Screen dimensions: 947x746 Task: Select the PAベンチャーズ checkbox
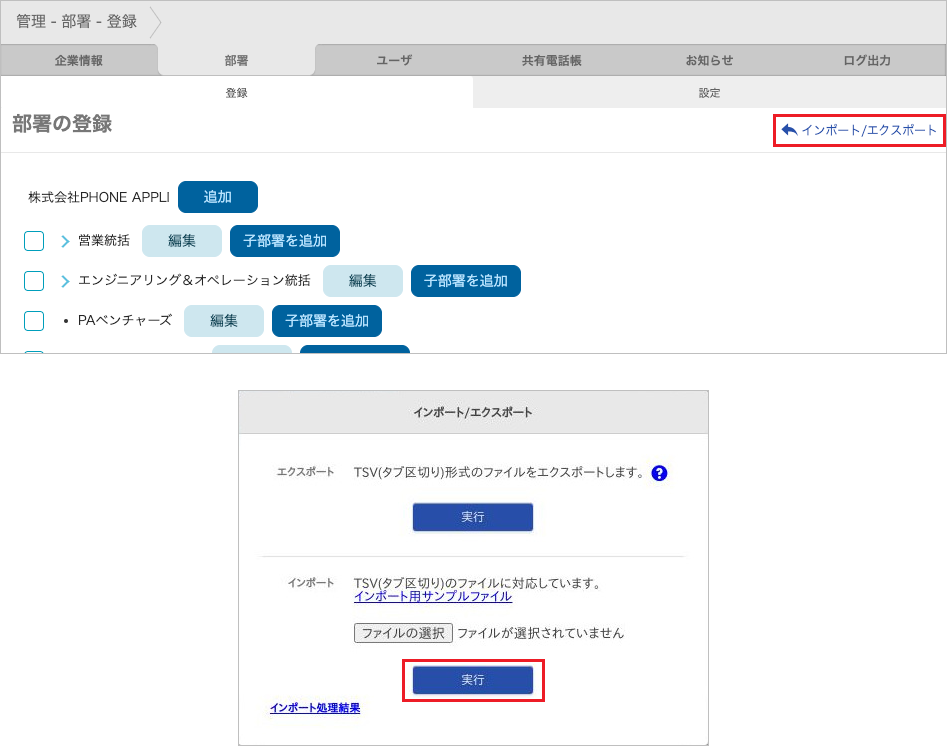[x=34, y=321]
